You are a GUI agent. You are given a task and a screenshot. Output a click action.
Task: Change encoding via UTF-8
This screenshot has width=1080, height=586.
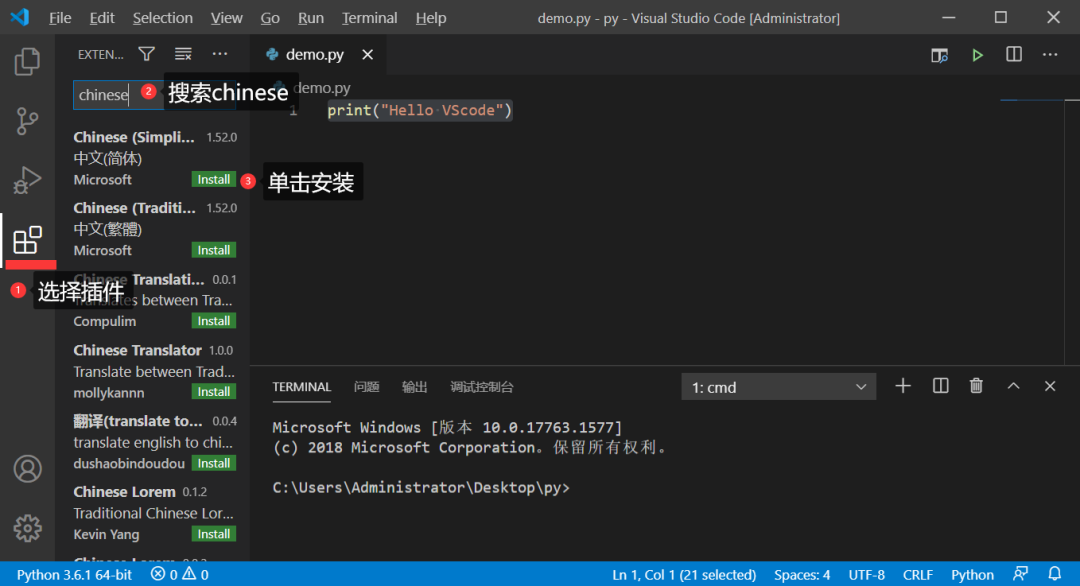point(866,574)
